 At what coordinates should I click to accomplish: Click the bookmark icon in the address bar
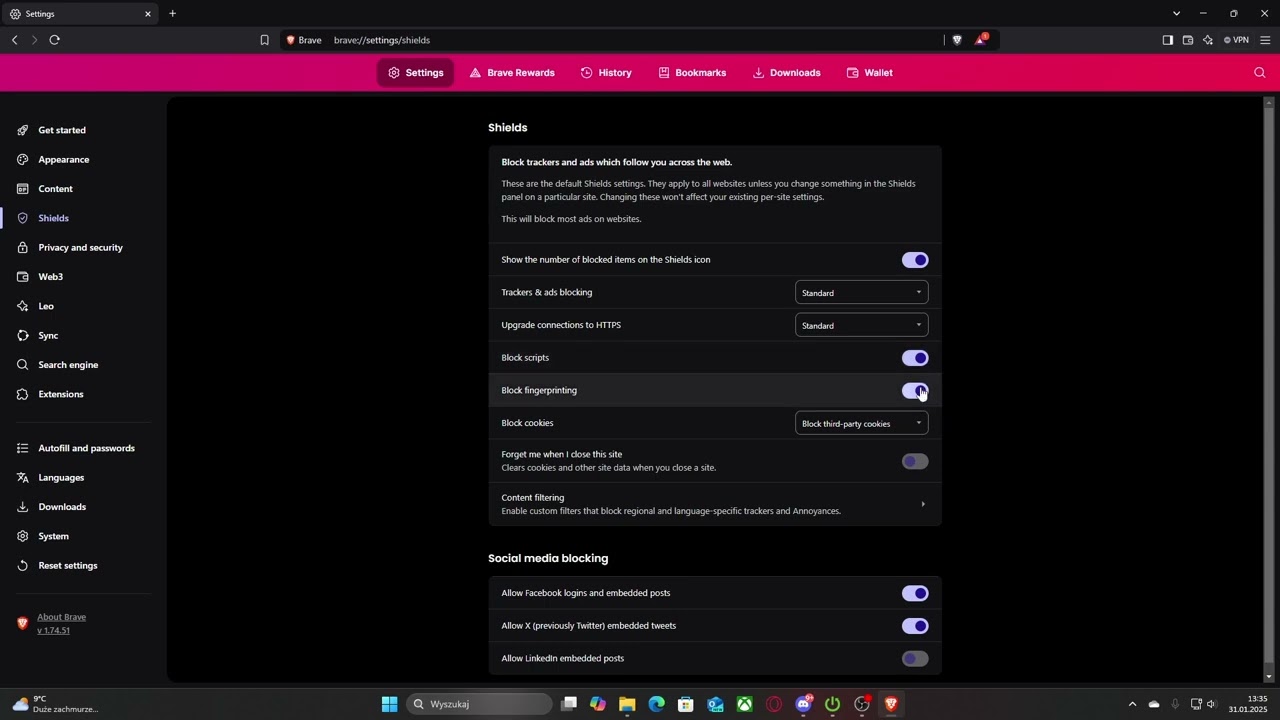tap(264, 40)
